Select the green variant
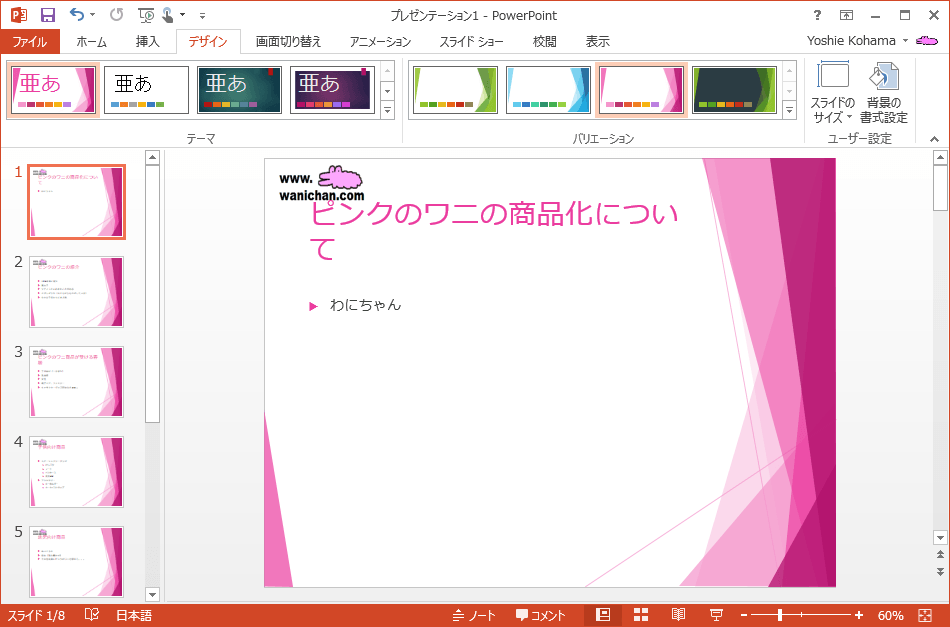 [x=455, y=90]
